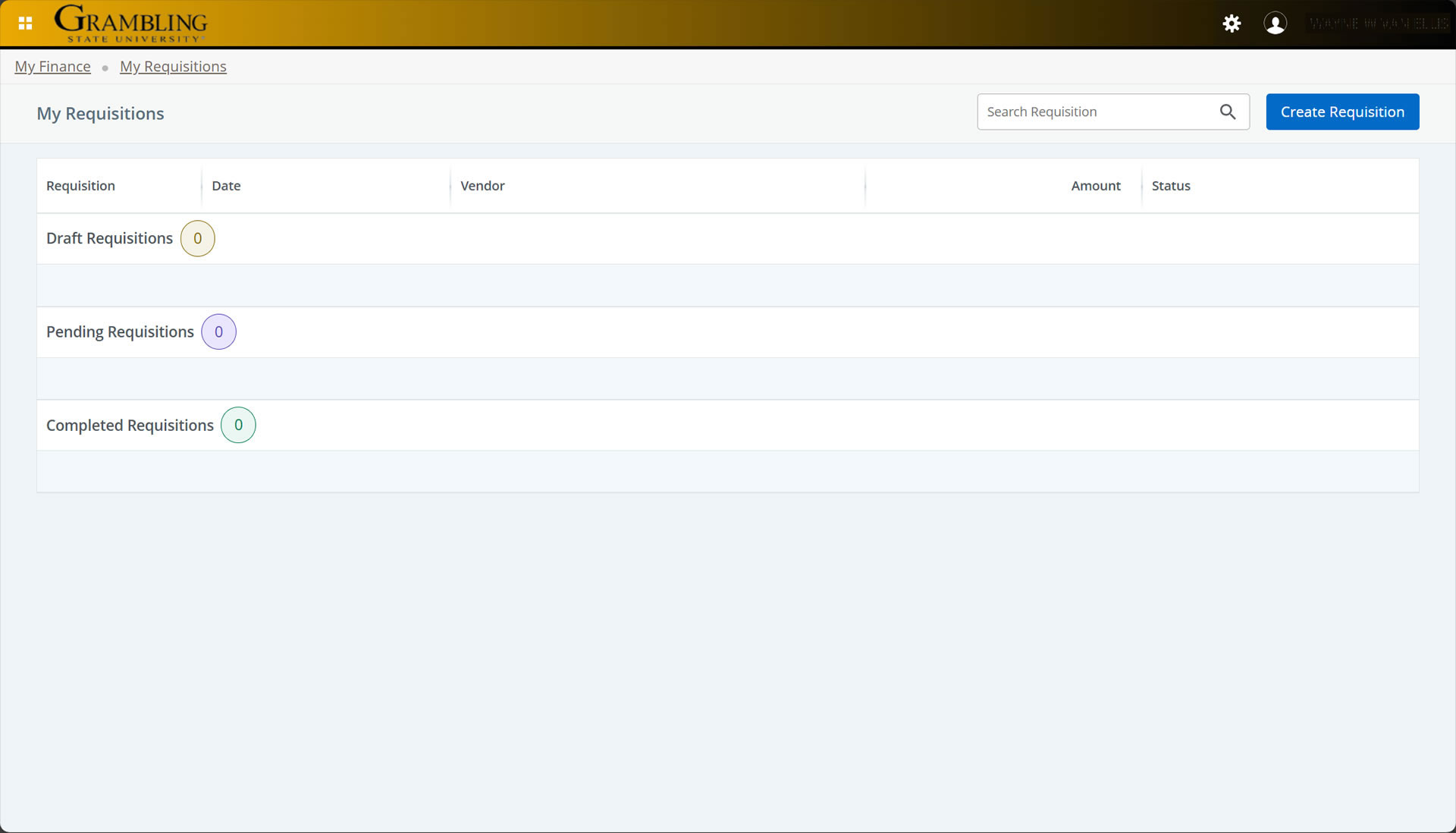Click the Draft Requisitions zero count badge
Viewport: 1456px width, 833px height.
pyautogui.click(x=197, y=238)
